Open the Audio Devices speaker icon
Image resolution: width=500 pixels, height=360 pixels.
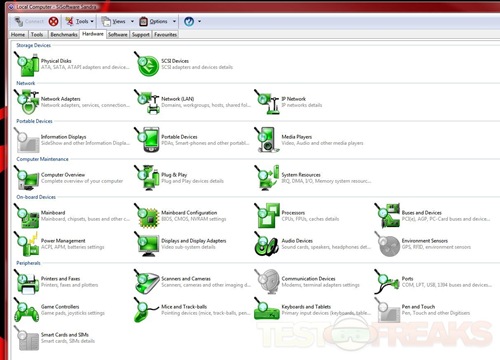click(267, 244)
